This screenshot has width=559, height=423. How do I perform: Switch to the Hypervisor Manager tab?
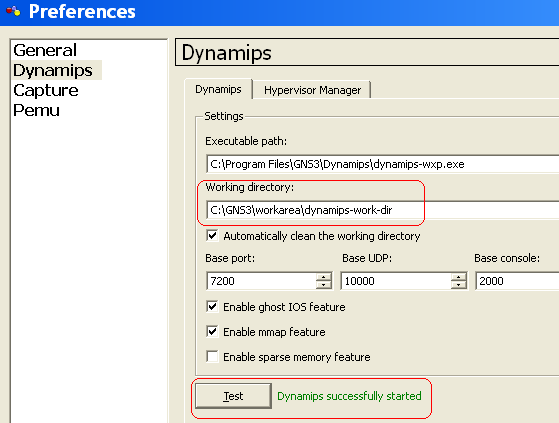coord(312,90)
